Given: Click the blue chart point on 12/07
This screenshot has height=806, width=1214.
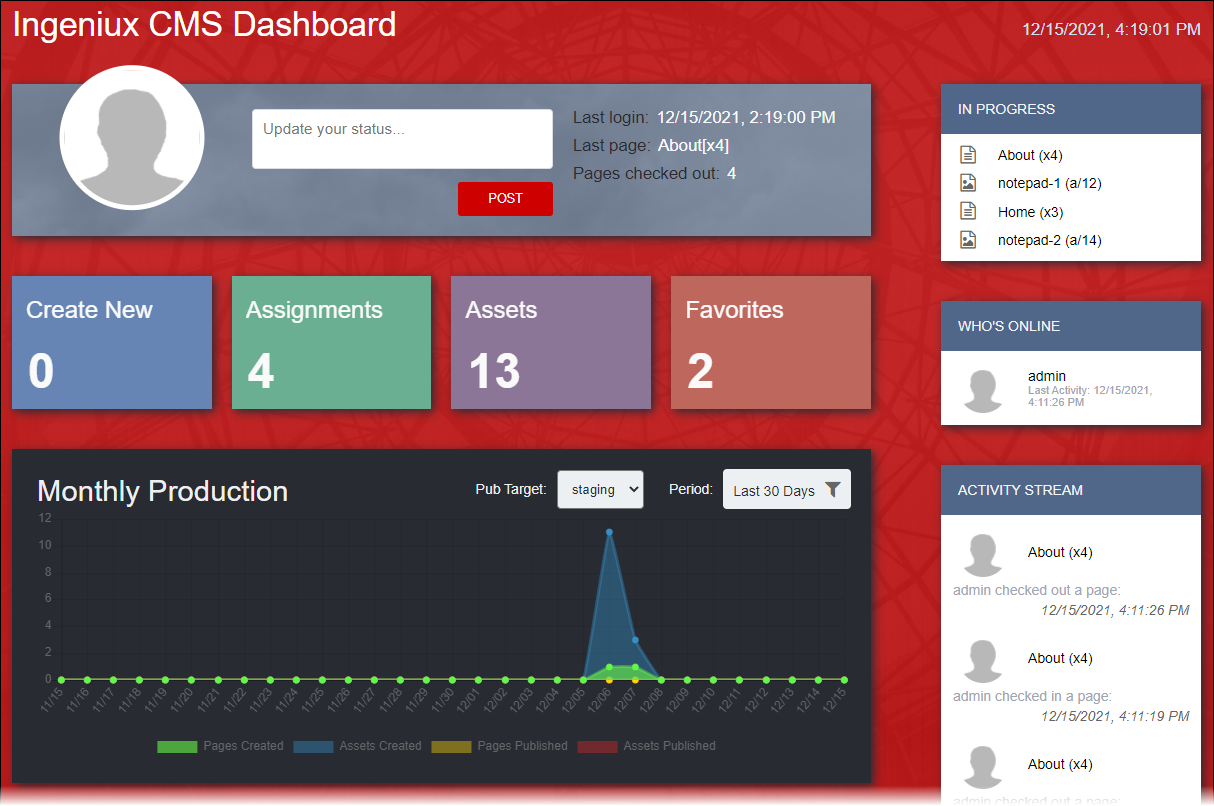Looking at the screenshot, I should [635, 640].
